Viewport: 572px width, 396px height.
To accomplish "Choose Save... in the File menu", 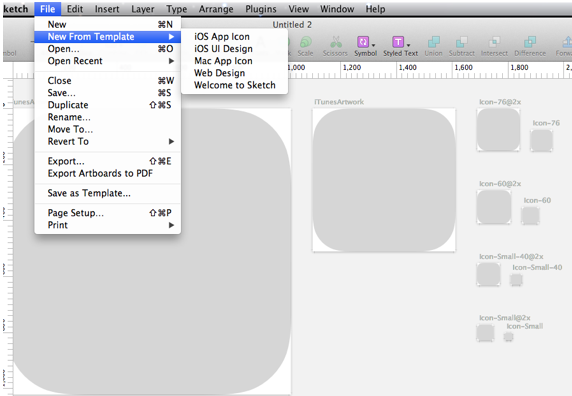I will pos(108,93).
